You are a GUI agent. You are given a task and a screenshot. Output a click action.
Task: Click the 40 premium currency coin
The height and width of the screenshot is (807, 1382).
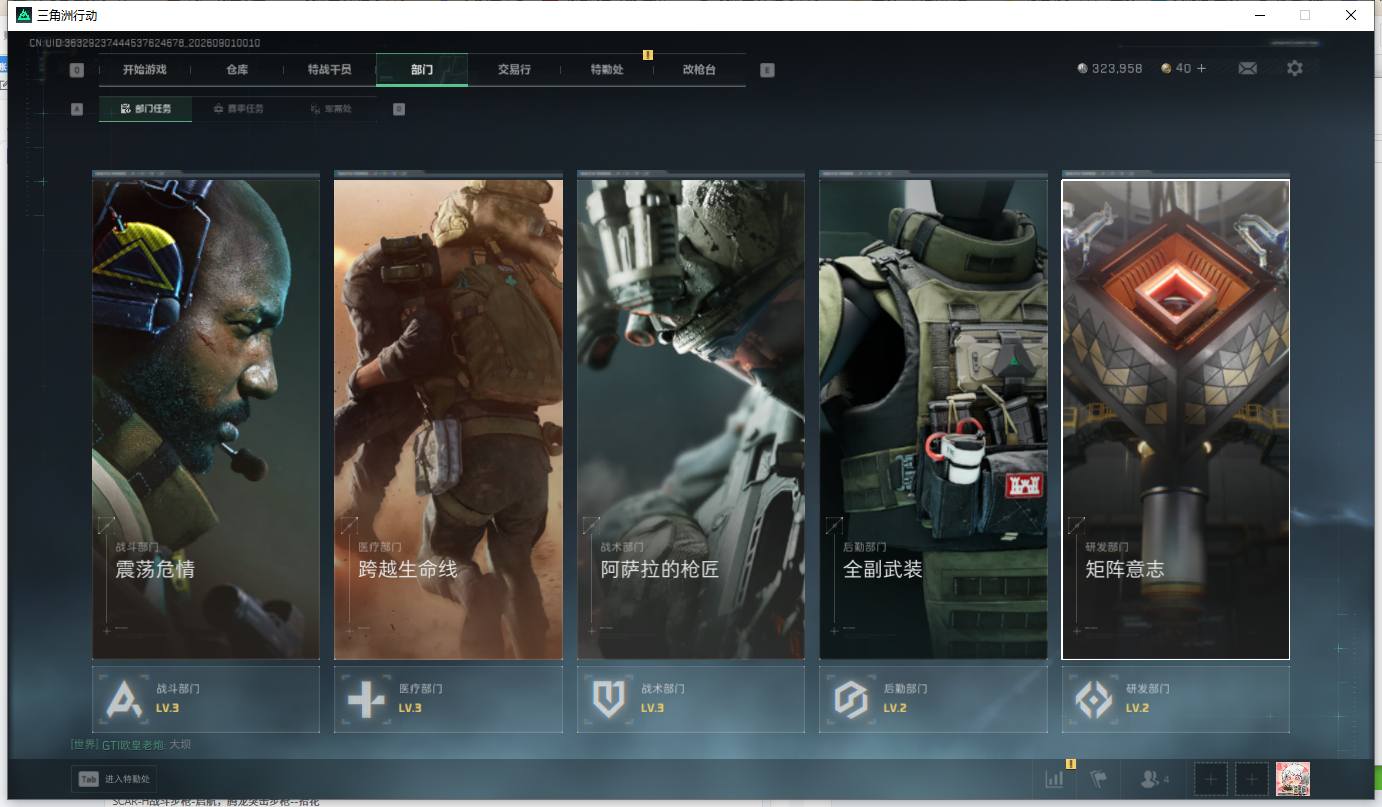(x=1166, y=68)
